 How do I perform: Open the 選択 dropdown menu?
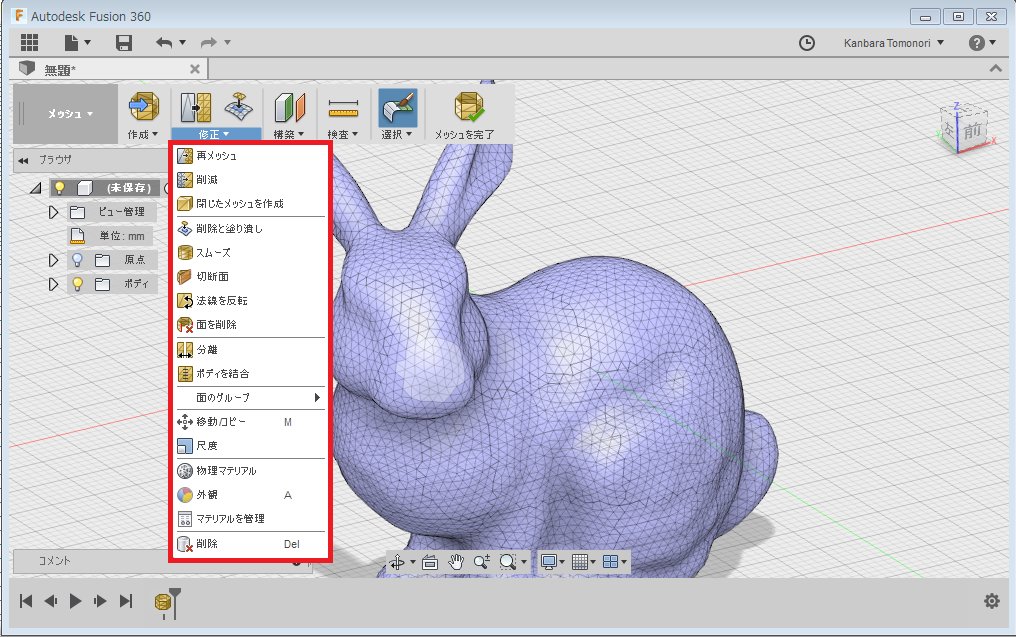[397, 134]
